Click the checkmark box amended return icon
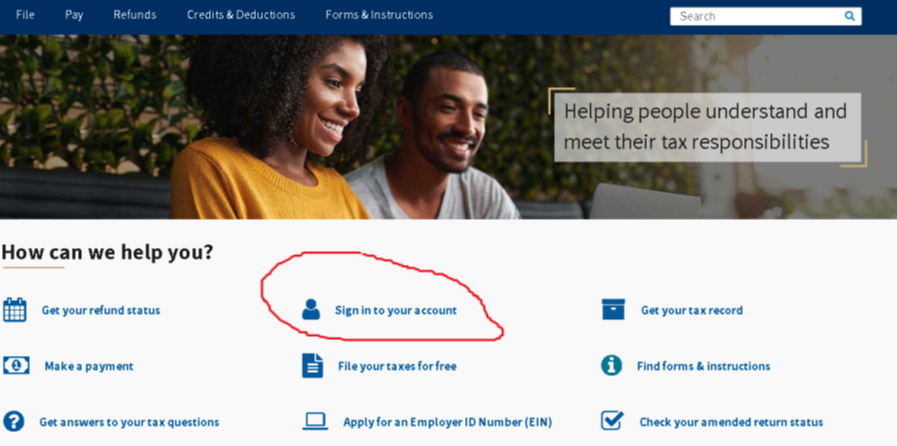Viewport: 897px width, 446px height. coord(612,421)
